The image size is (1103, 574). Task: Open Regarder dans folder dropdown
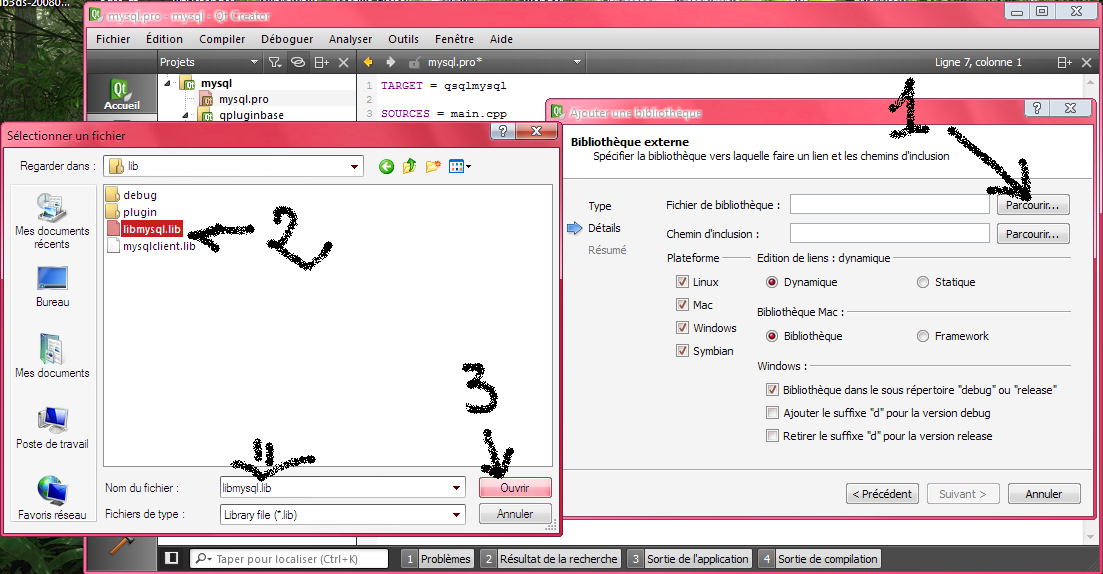355,167
